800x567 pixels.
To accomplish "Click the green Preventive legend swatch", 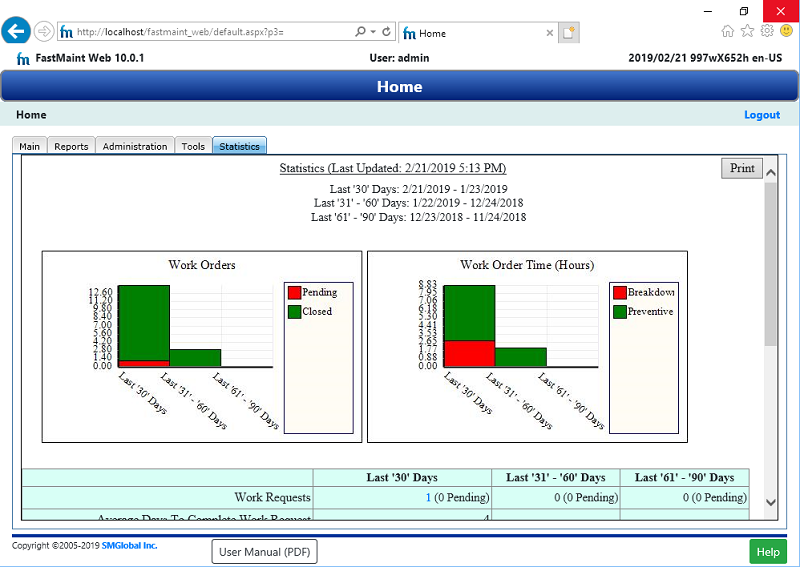I will pyautogui.click(x=620, y=312).
